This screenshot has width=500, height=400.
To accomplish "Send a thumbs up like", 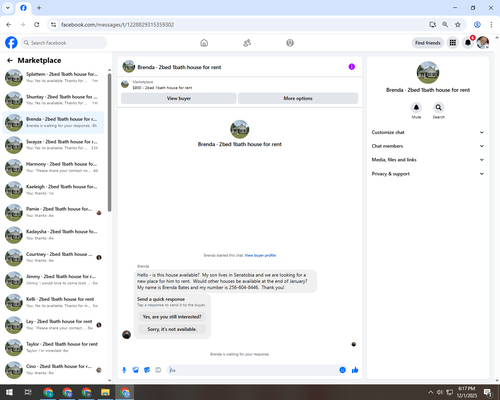I will [355, 370].
